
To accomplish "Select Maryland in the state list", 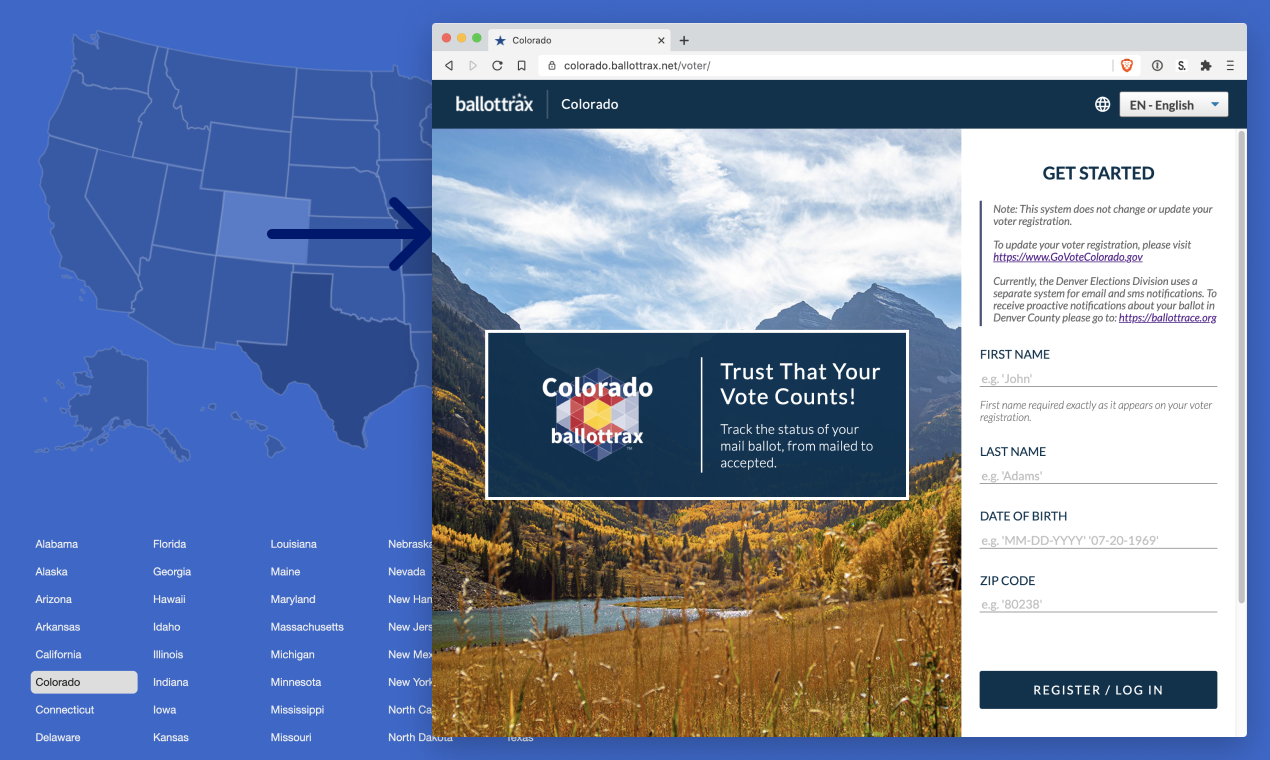I will pyautogui.click(x=293, y=599).
